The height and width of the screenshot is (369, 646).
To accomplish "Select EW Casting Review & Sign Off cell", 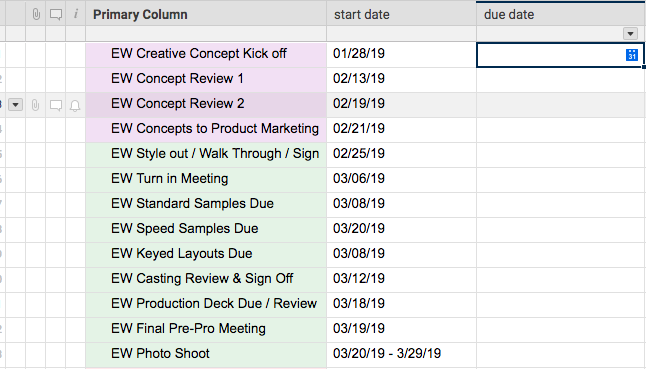I will click(x=206, y=280).
